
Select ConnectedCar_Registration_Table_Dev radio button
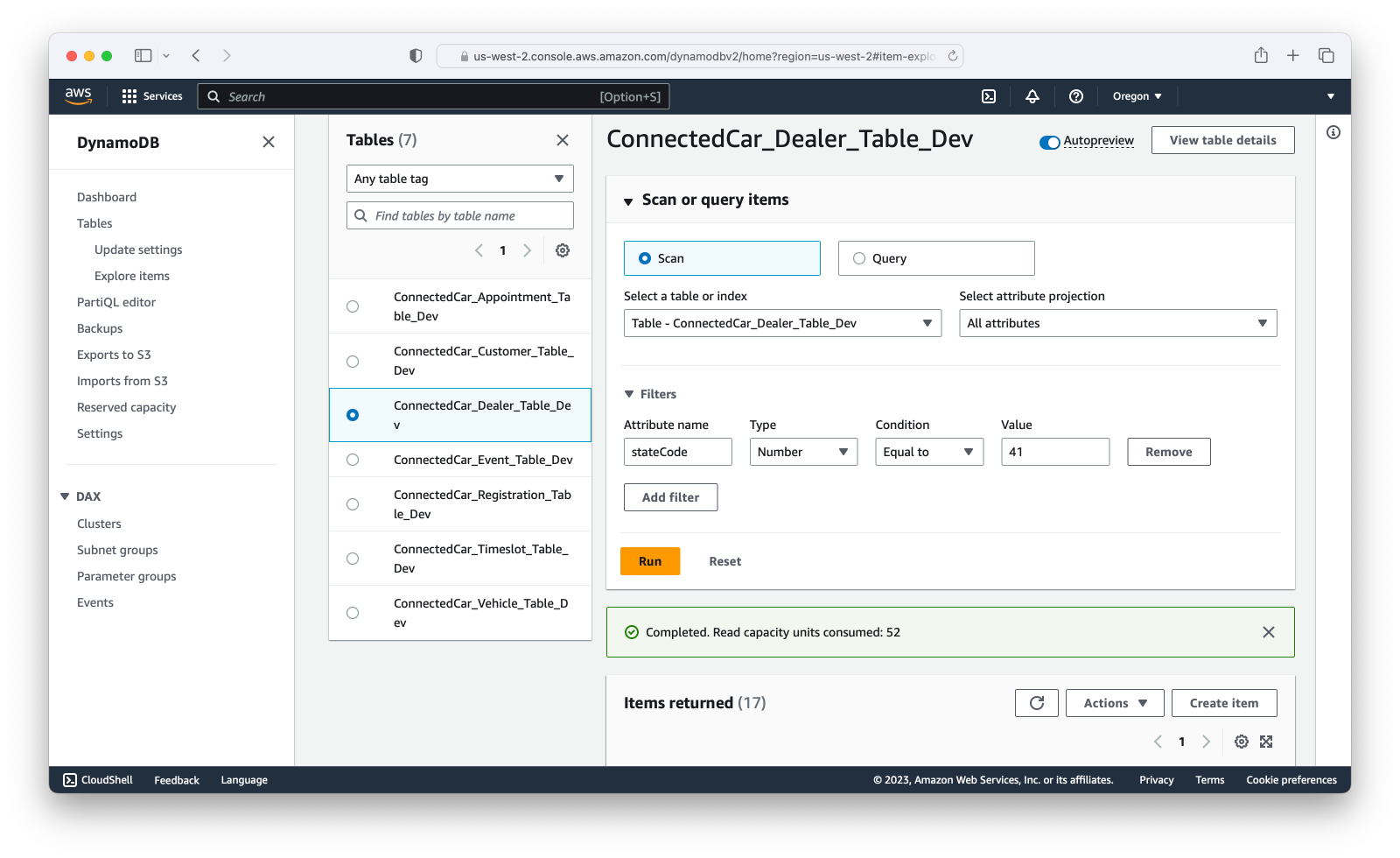pyautogui.click(x=353, y=504)
